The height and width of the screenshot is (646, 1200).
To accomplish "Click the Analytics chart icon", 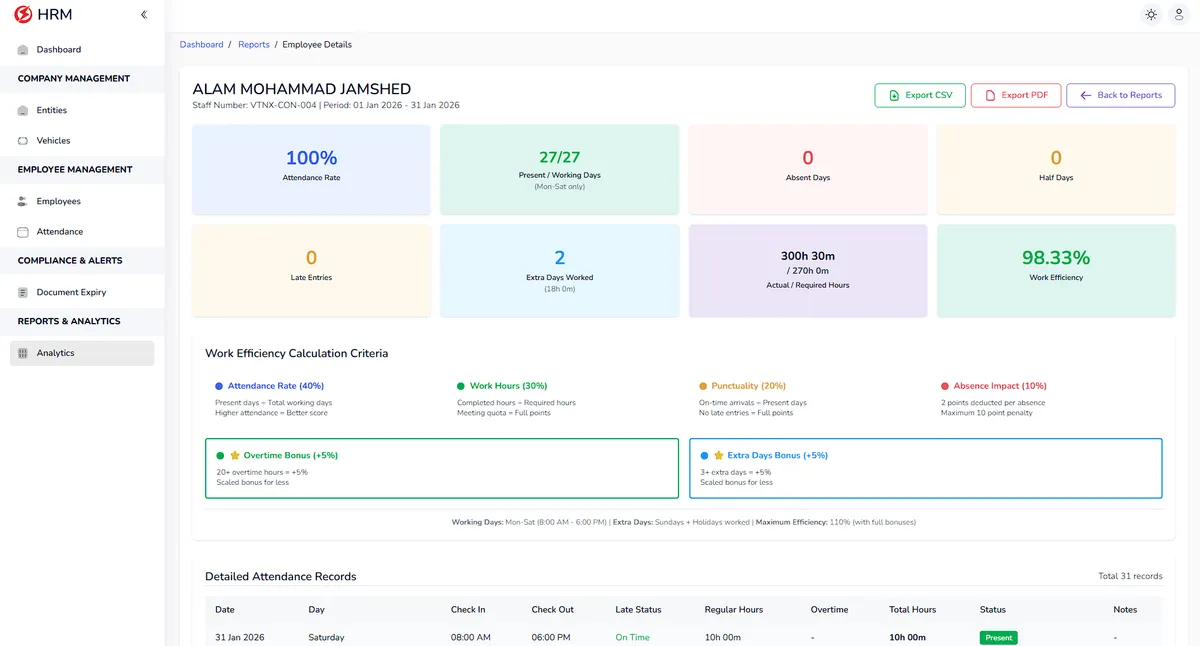I will 23,353.
